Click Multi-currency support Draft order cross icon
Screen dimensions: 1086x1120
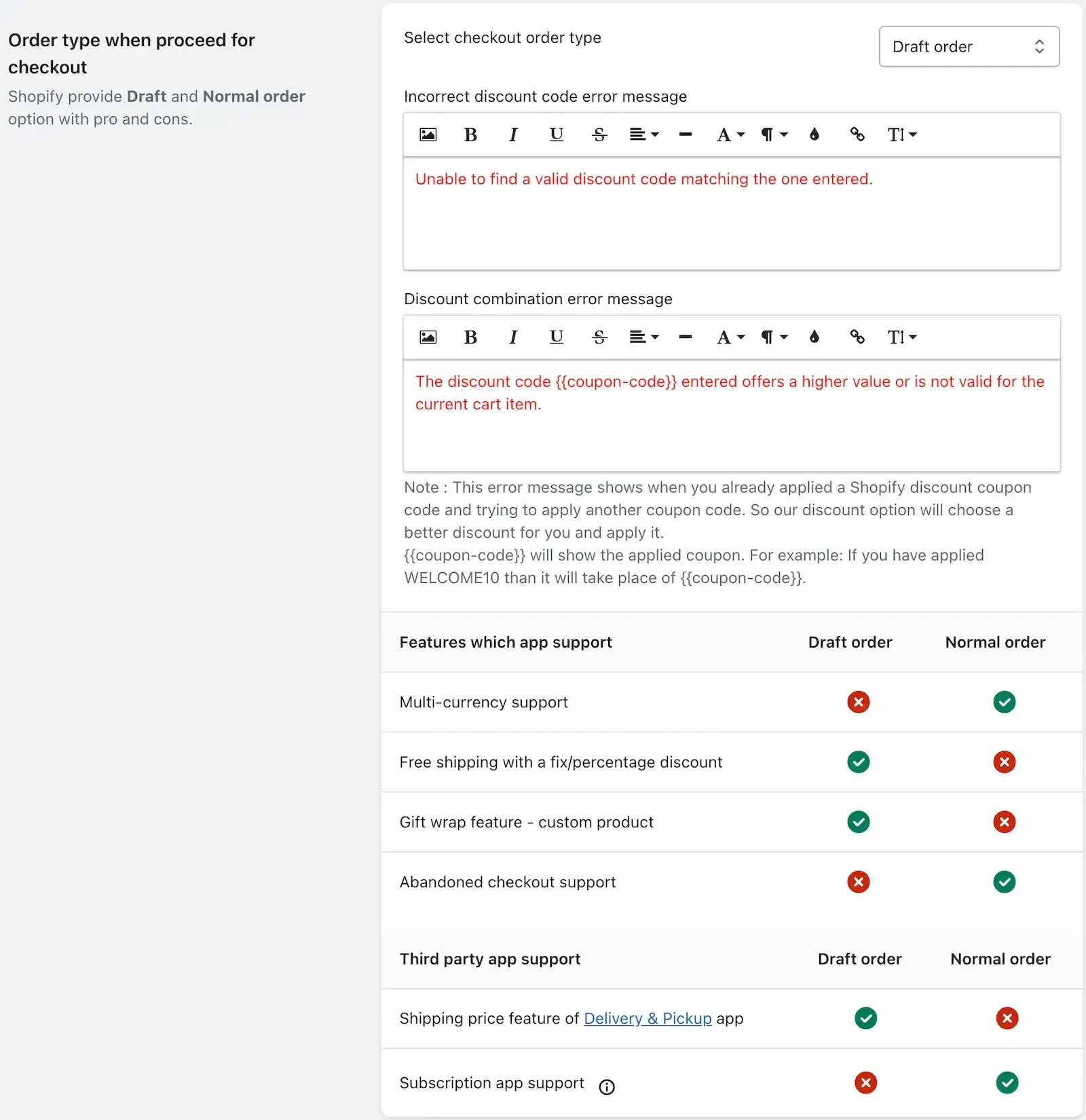click(x=858, y=702)
